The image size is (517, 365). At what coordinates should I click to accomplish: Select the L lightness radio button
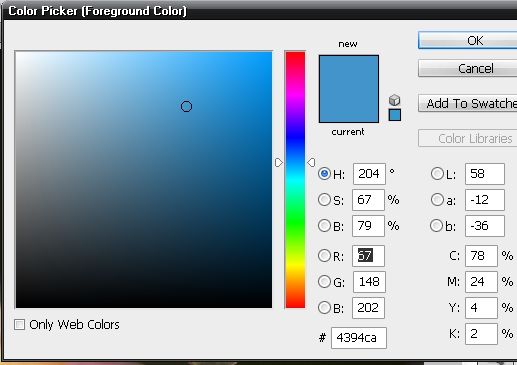click(437, 174)
